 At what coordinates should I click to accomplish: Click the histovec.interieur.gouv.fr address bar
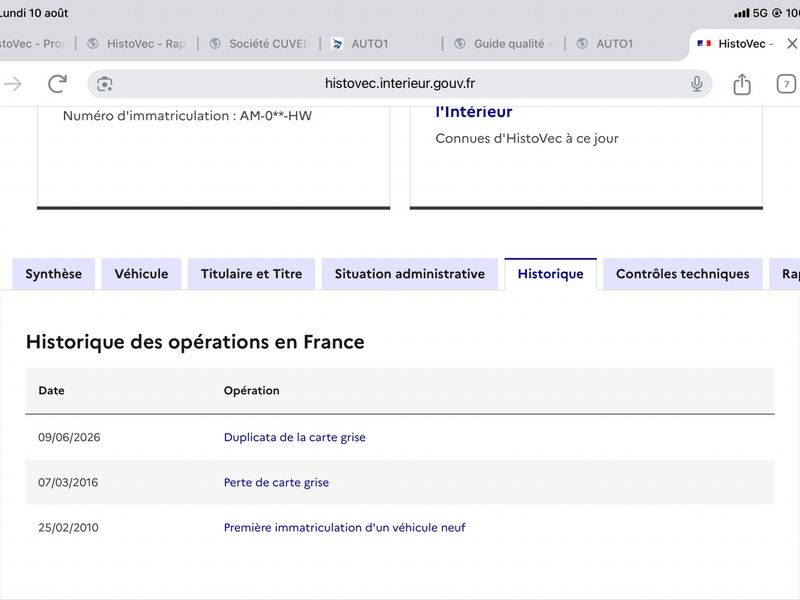coord(399,84)
